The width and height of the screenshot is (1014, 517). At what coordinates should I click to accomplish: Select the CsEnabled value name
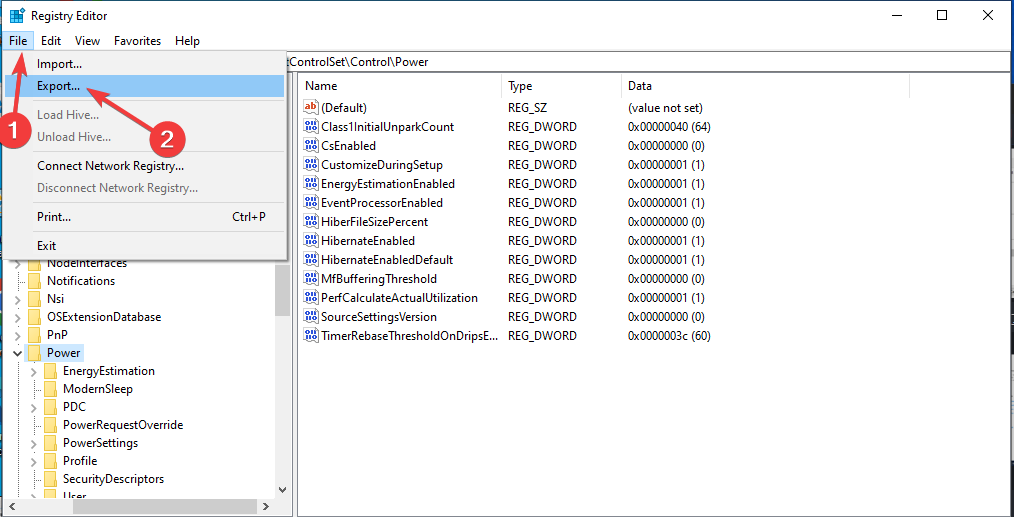tap(349, 146)
